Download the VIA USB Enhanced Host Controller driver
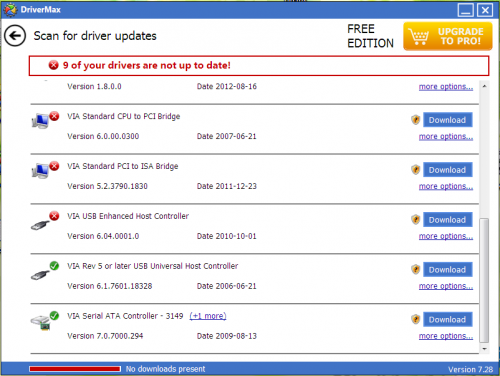500x376 pixels. [448, 220]
